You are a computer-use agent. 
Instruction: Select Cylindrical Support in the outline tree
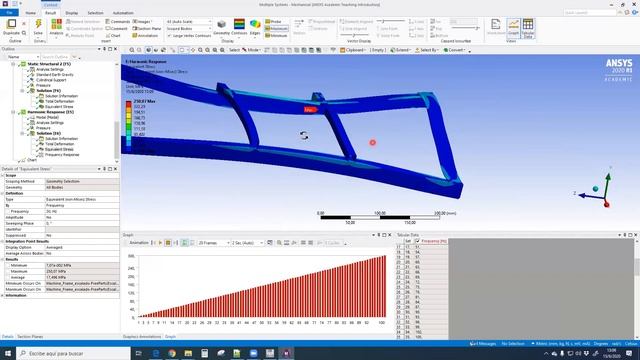(51, 80)
